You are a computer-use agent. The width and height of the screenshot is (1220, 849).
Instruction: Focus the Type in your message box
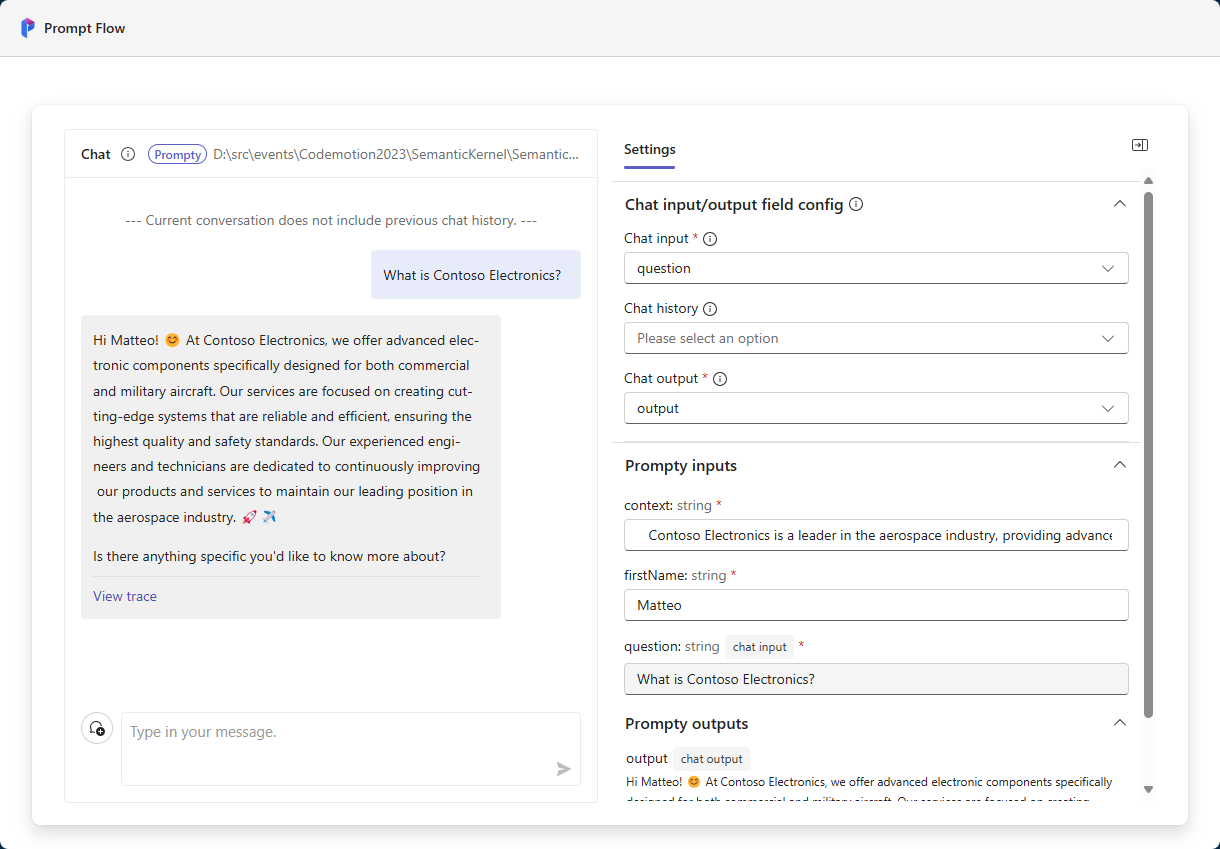click(351, 749)
